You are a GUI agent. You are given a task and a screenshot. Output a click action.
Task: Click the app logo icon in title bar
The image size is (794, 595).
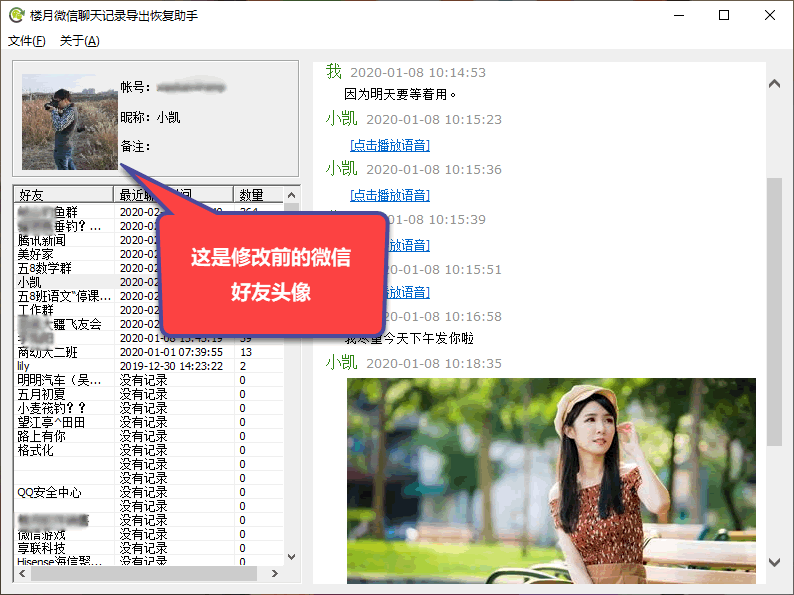coord(17,15)
